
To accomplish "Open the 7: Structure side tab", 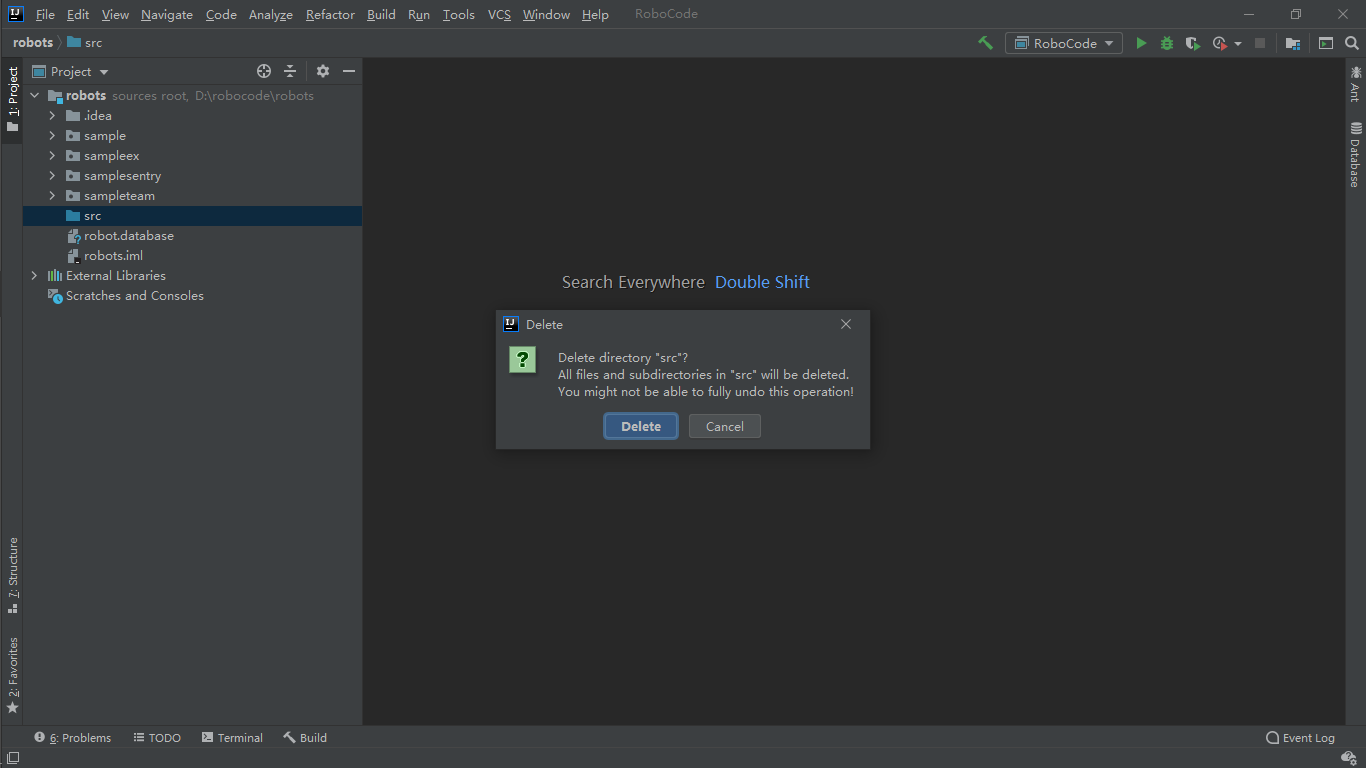I will 12,575.
